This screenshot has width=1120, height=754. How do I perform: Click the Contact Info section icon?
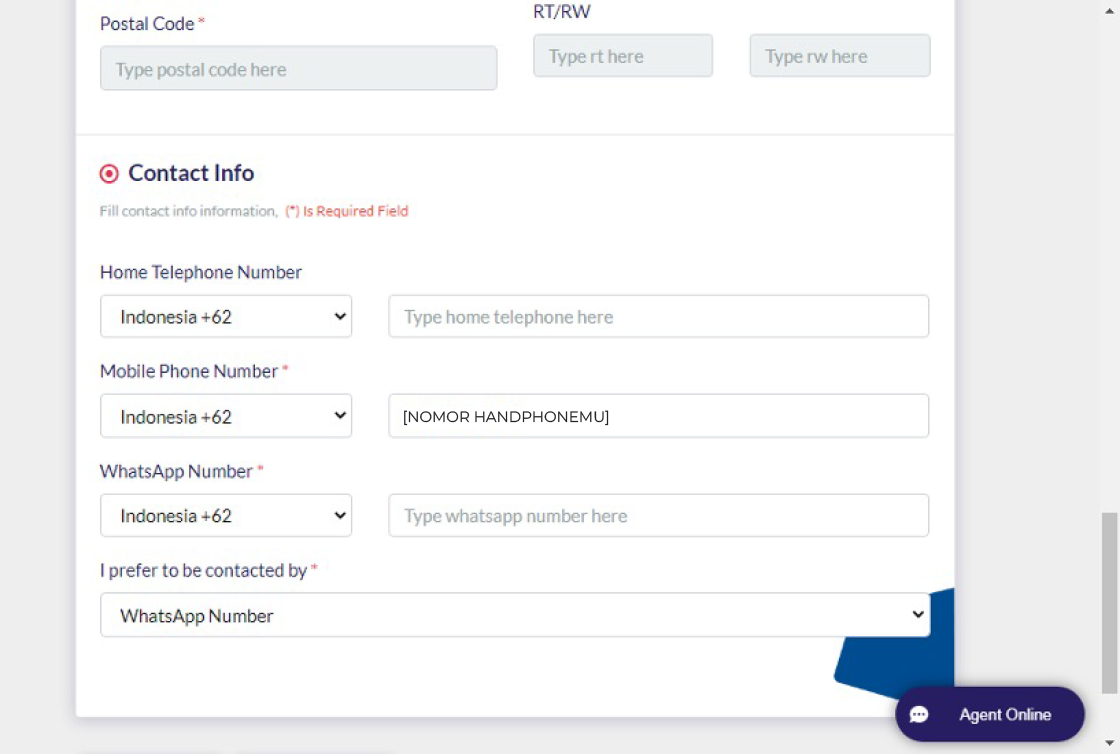pyautogui.click(x=109, y=174)
